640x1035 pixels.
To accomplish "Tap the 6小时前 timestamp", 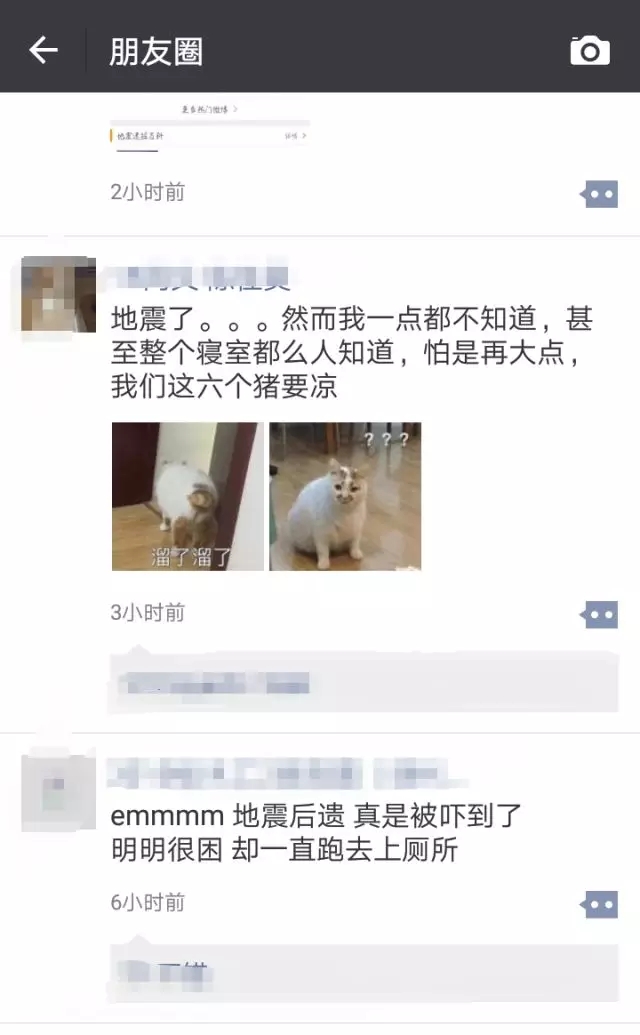I will (148, 902).
